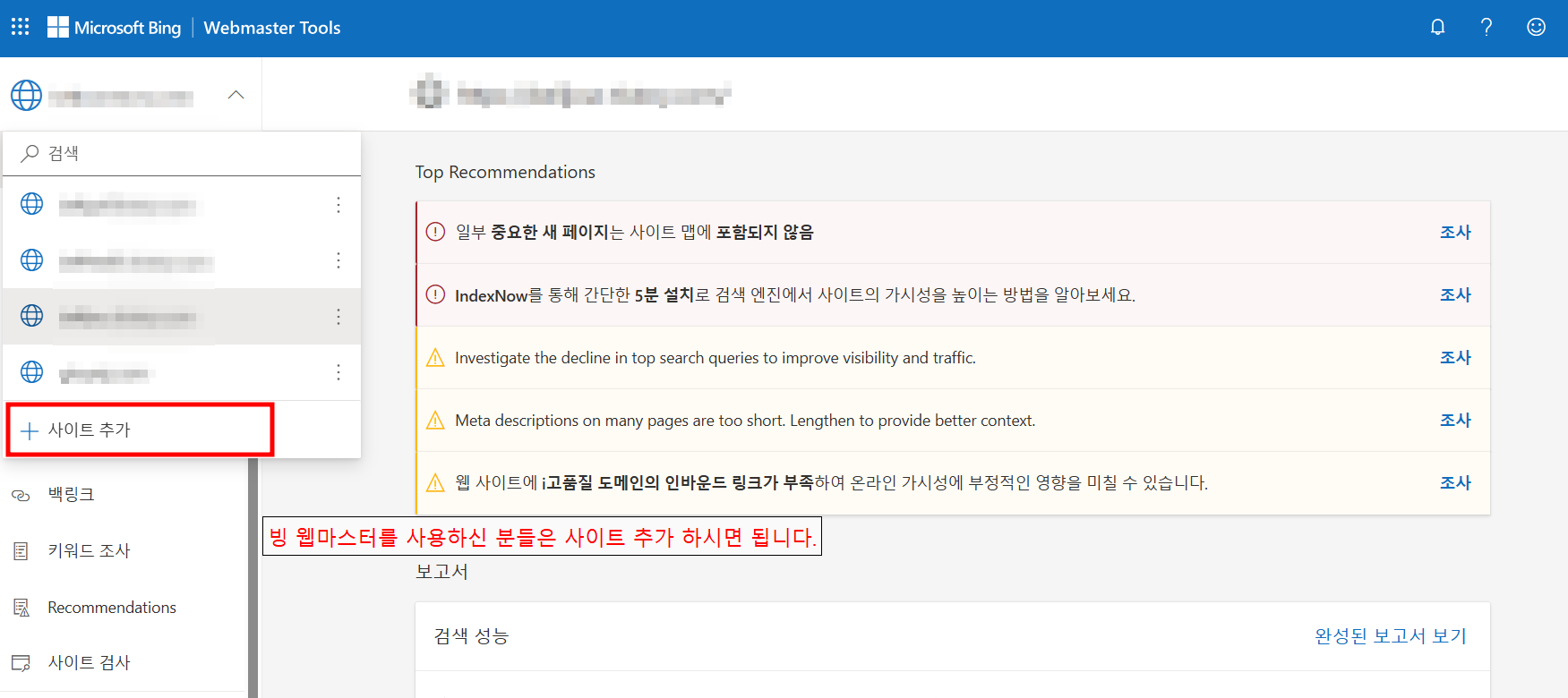Click the site search field

[182, 153]
